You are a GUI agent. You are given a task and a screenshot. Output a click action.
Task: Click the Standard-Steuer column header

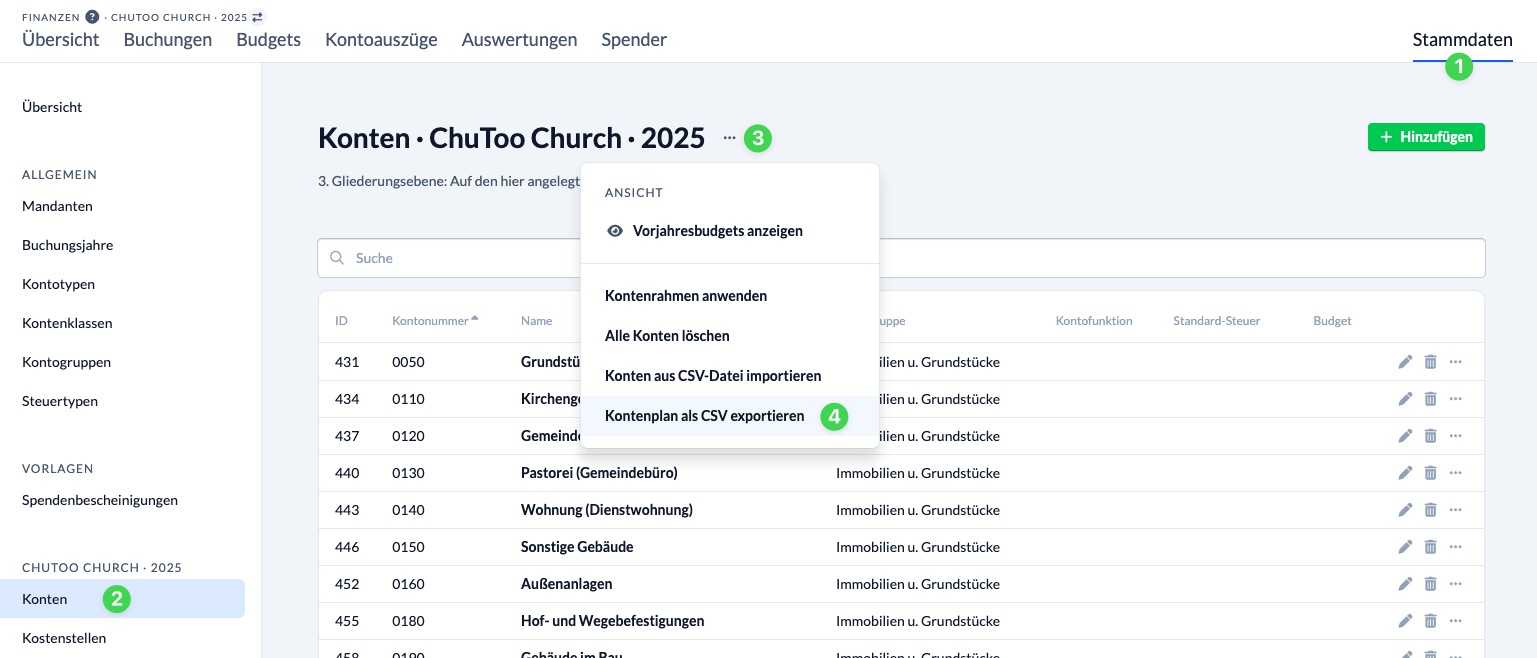pos(1216,321)
